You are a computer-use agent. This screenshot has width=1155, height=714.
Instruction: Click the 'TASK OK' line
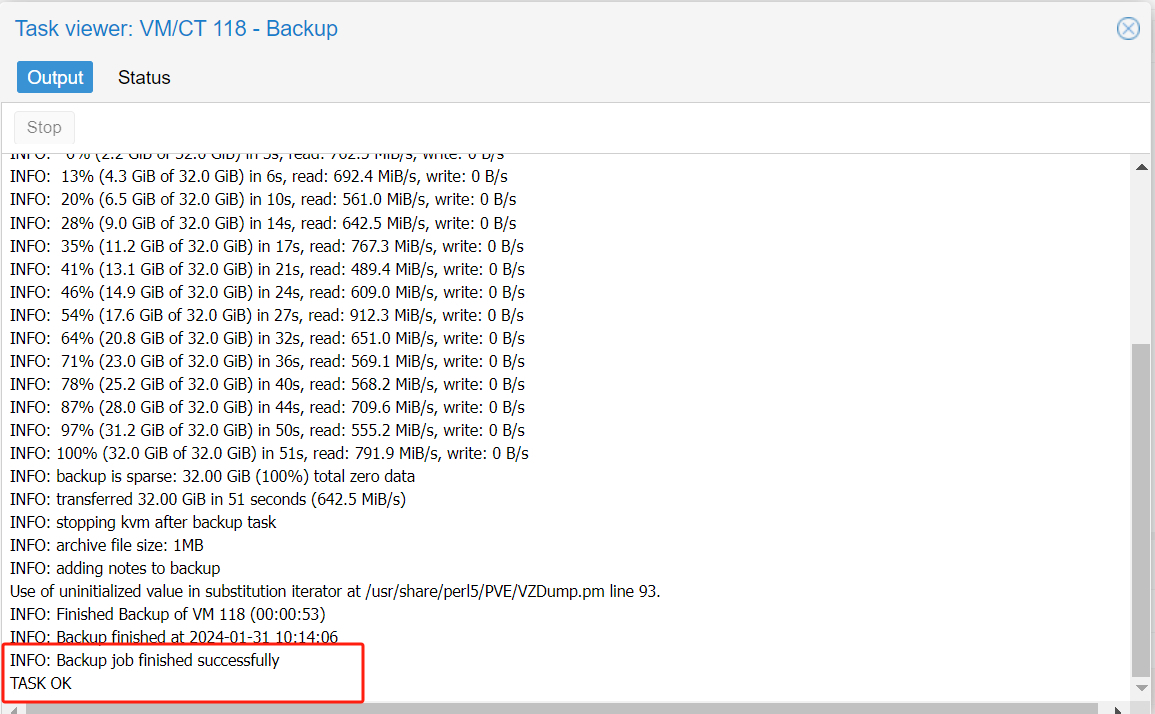pos(41,684)
